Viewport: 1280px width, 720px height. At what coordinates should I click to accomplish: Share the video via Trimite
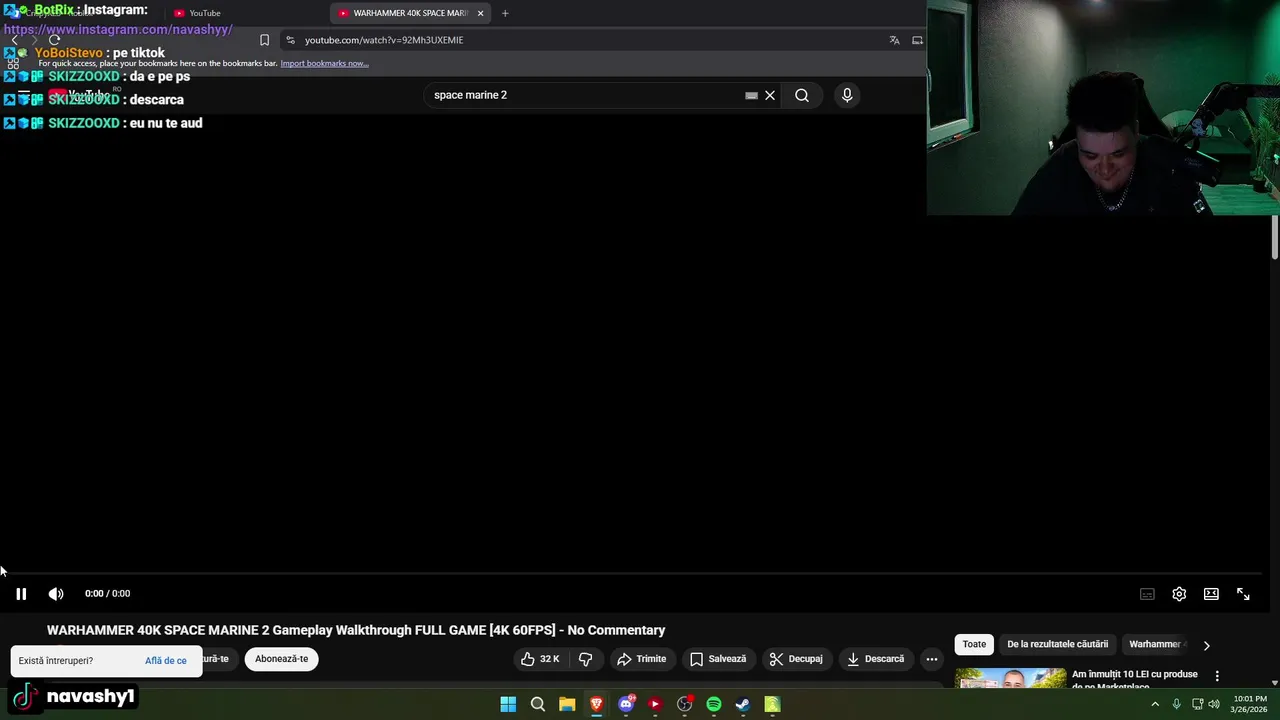642,659
